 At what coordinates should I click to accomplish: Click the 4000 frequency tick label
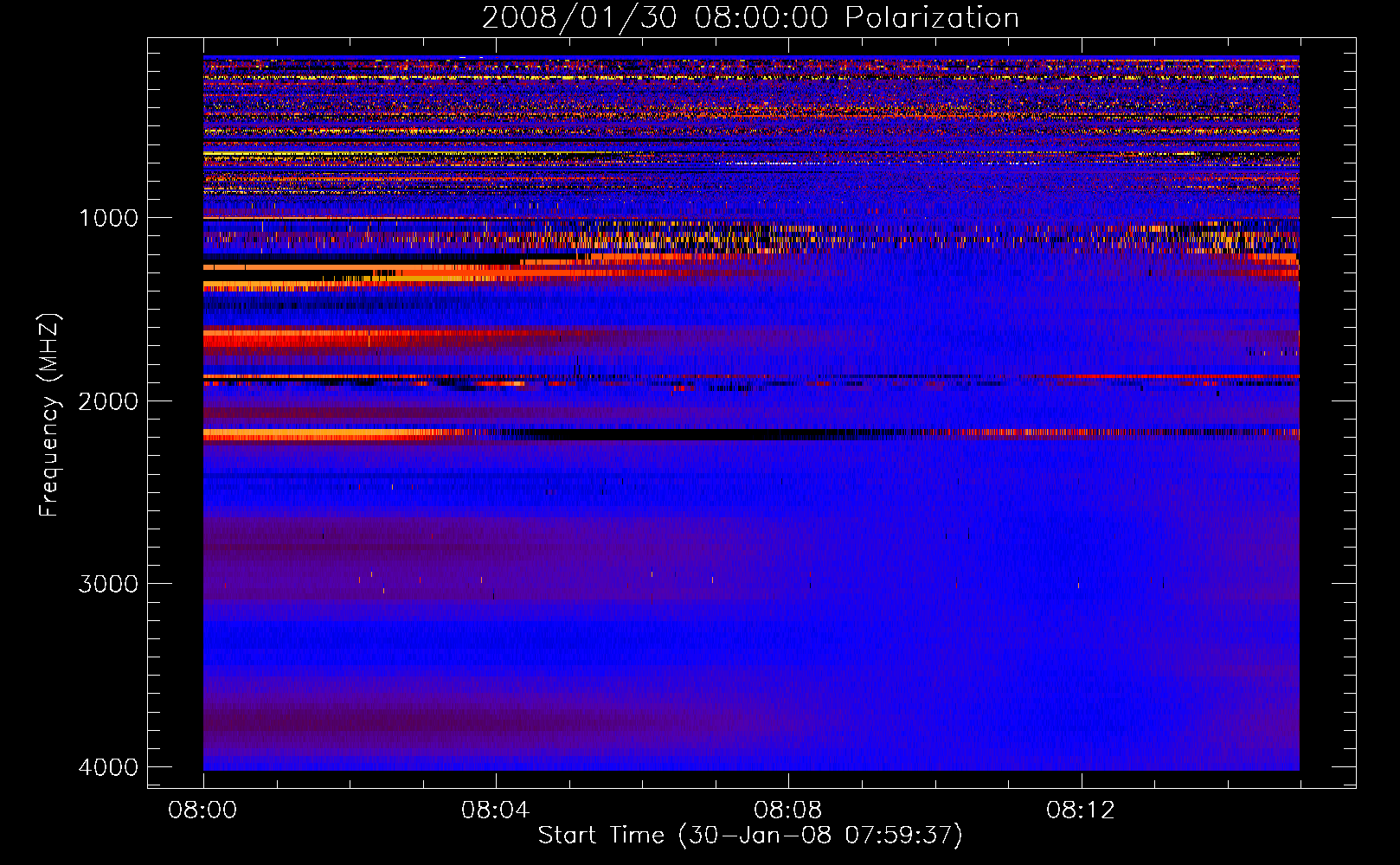click(109, 767)
